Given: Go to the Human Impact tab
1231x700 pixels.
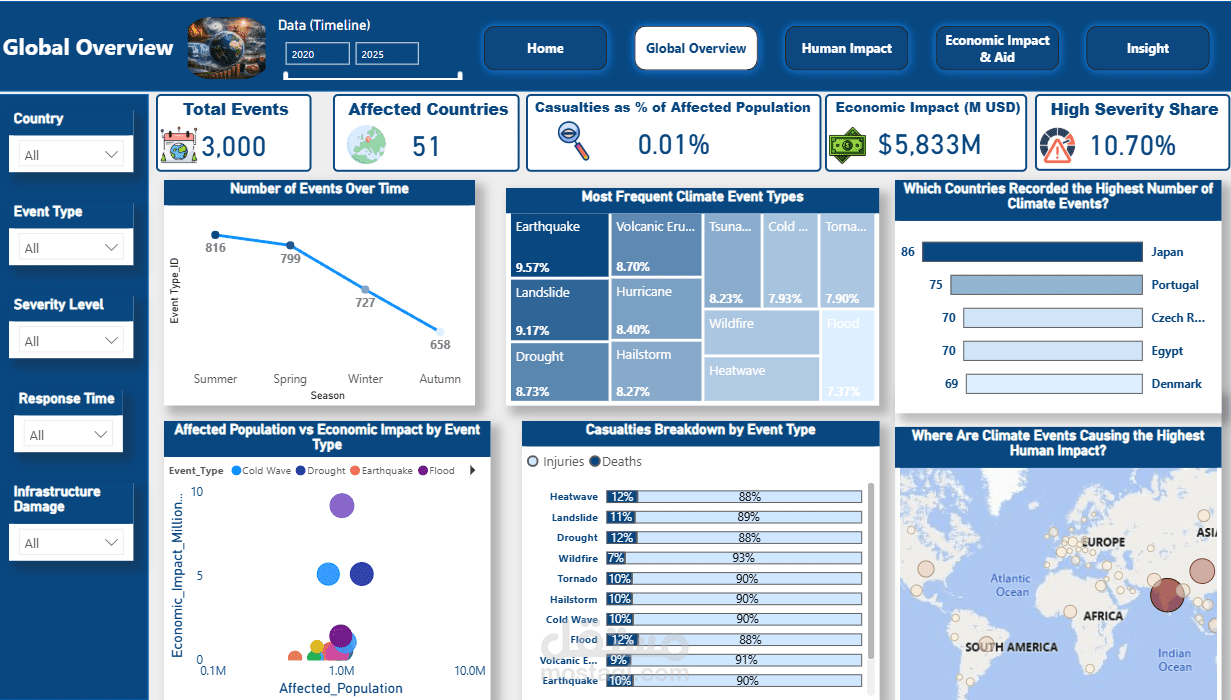Looking at the screenshot, I should [846, 48].
